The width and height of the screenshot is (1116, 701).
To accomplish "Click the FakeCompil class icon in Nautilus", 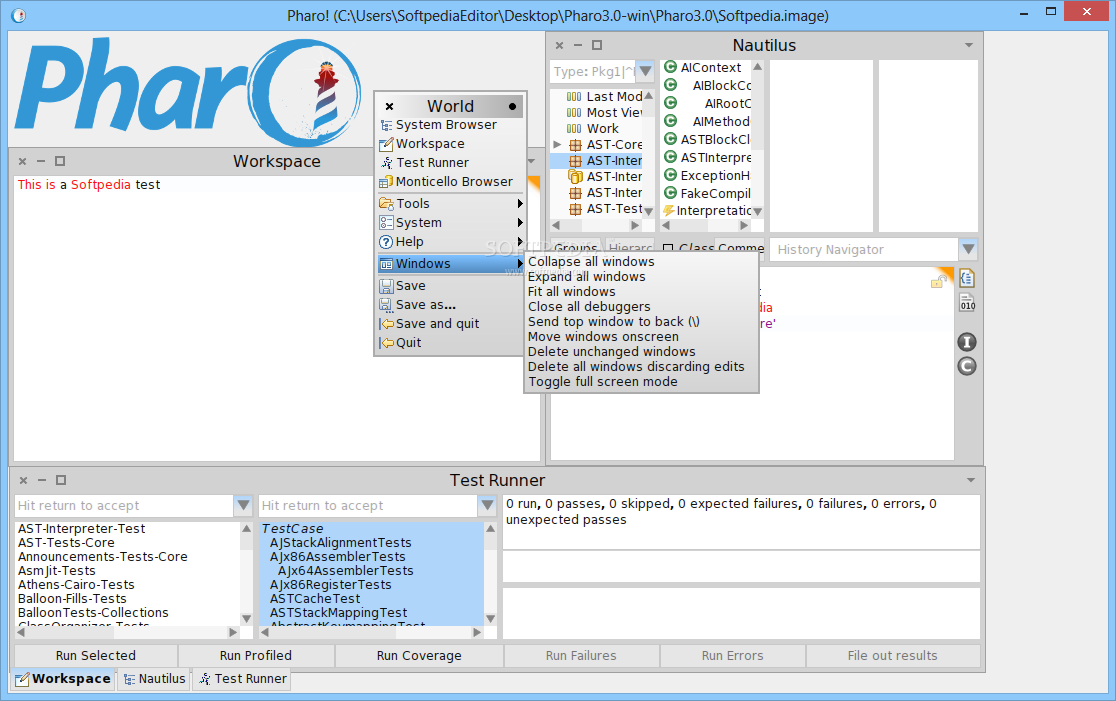I will tap(670, 192).
